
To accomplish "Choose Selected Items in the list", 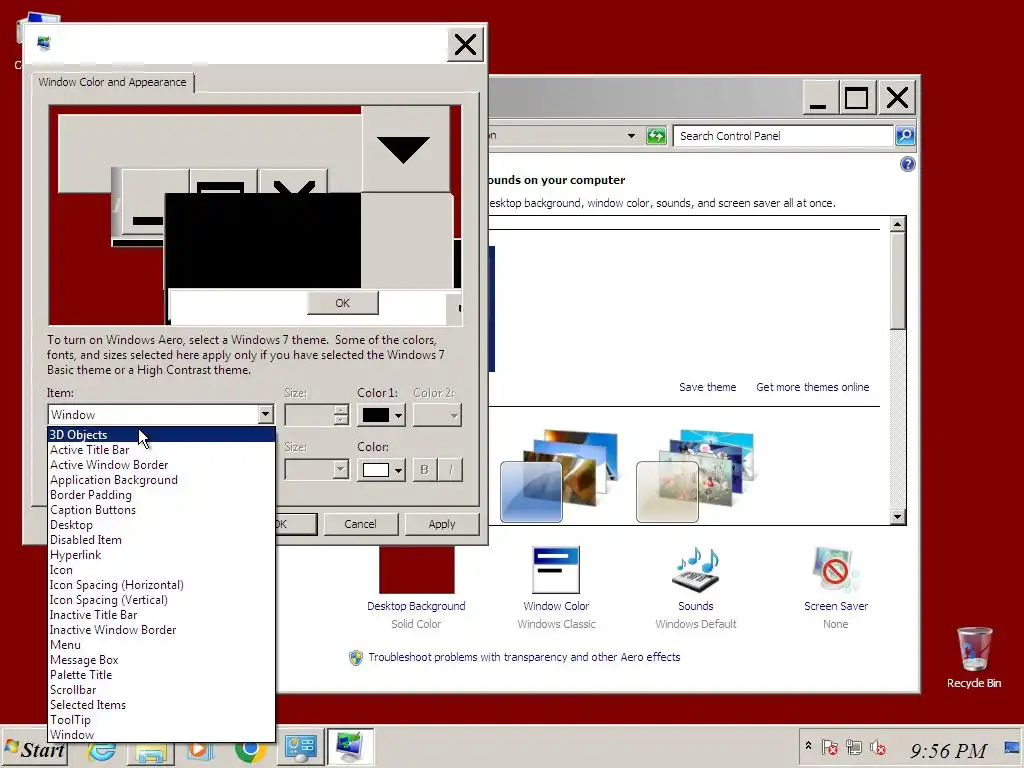I will (161, 705).
